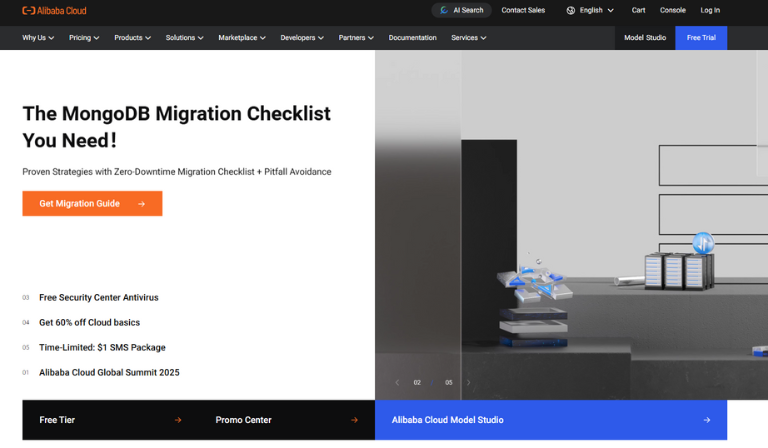This screenshot has height=448, width=768.
Task: Expand the Solutions menu
Action: pyautogui.click(x=185, y=38)
